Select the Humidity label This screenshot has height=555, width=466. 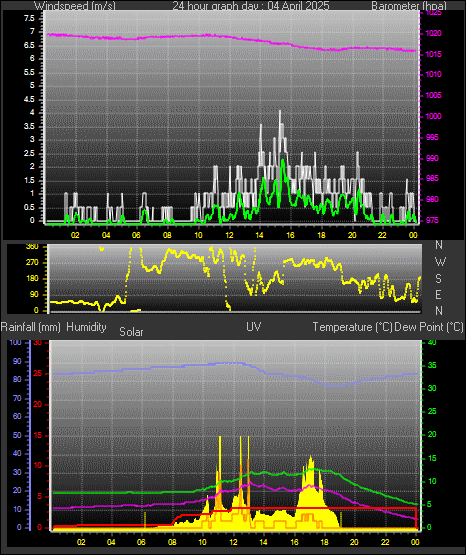point(86,327)
